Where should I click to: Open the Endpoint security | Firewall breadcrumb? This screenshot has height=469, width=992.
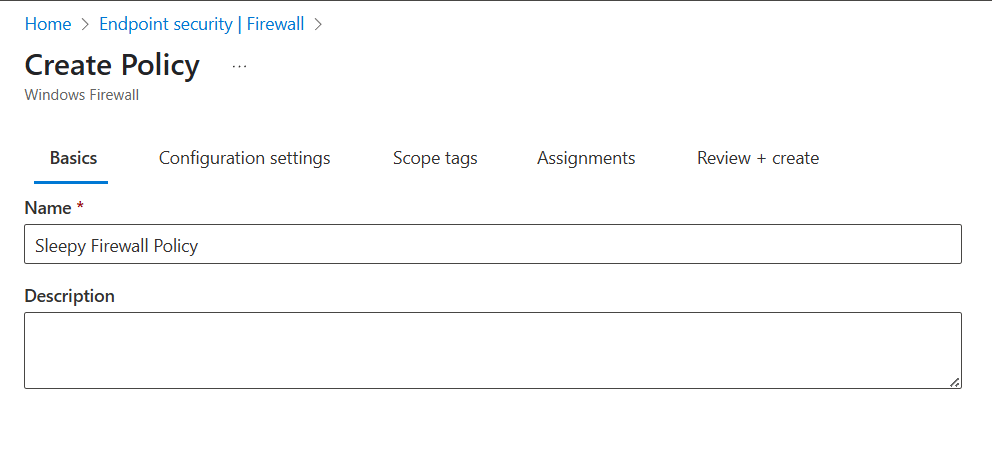(x=201, y=24)
